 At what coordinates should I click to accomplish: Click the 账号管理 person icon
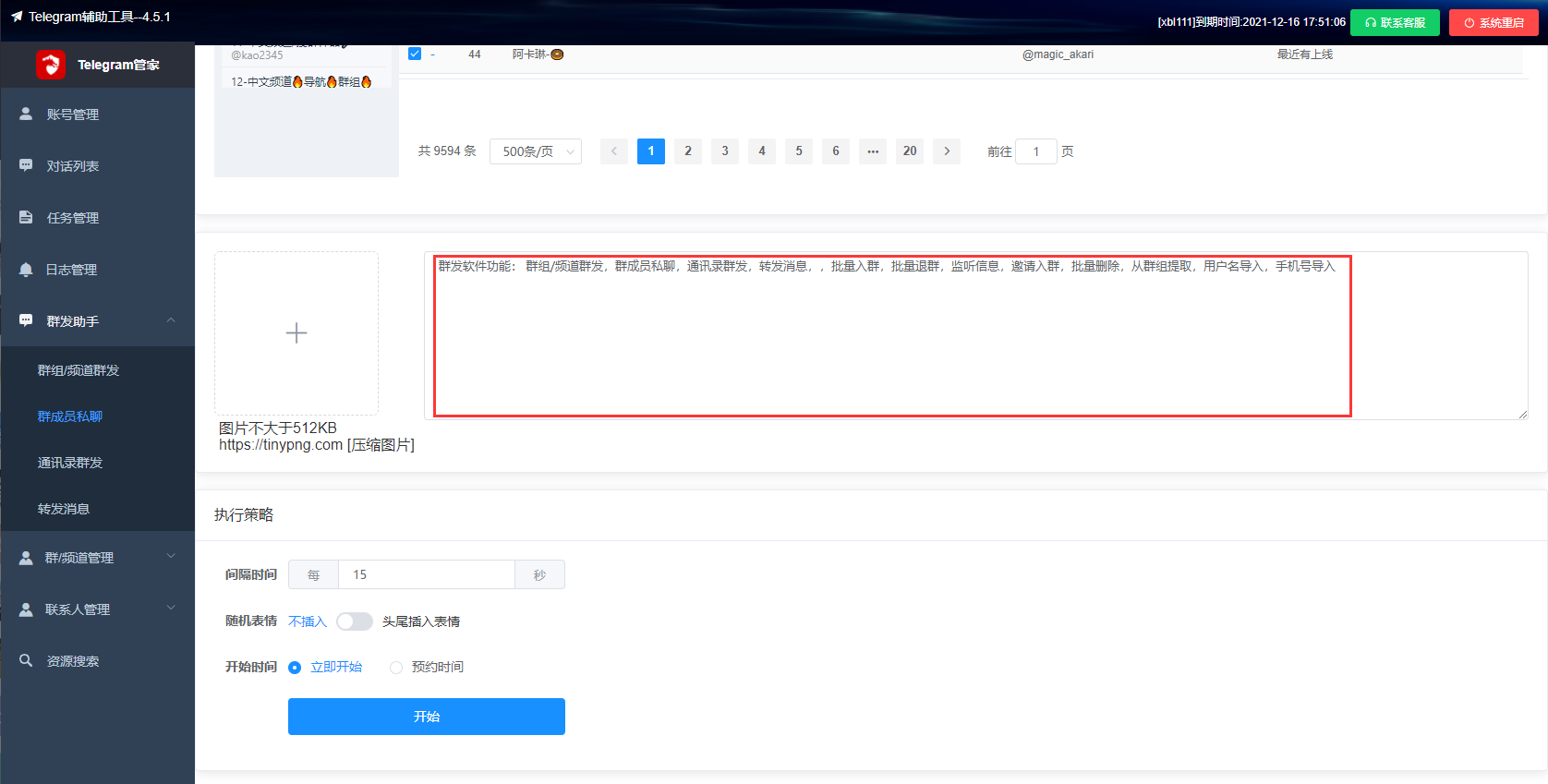coord(26,114)
